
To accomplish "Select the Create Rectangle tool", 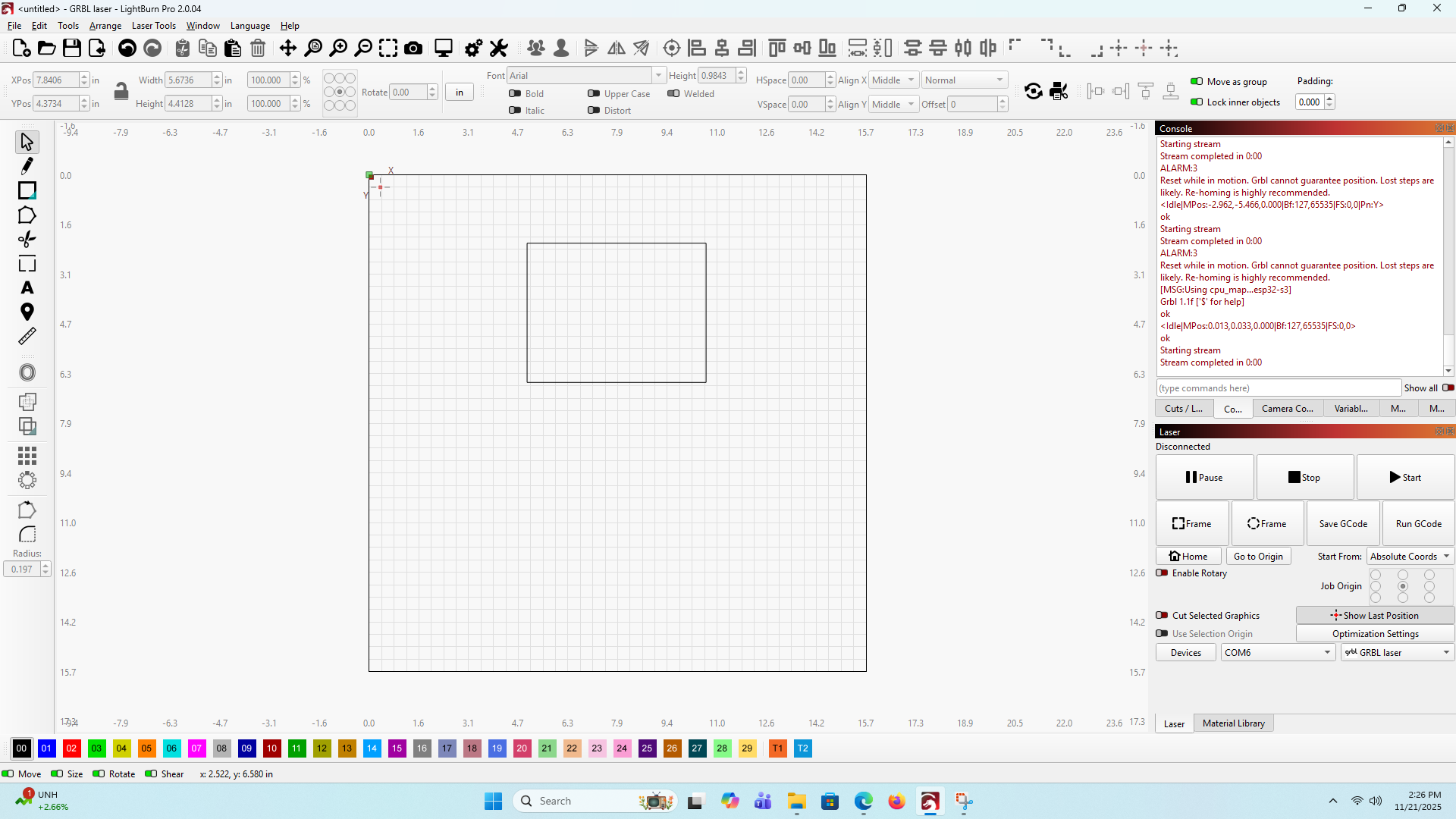I will tap(27, 190).
